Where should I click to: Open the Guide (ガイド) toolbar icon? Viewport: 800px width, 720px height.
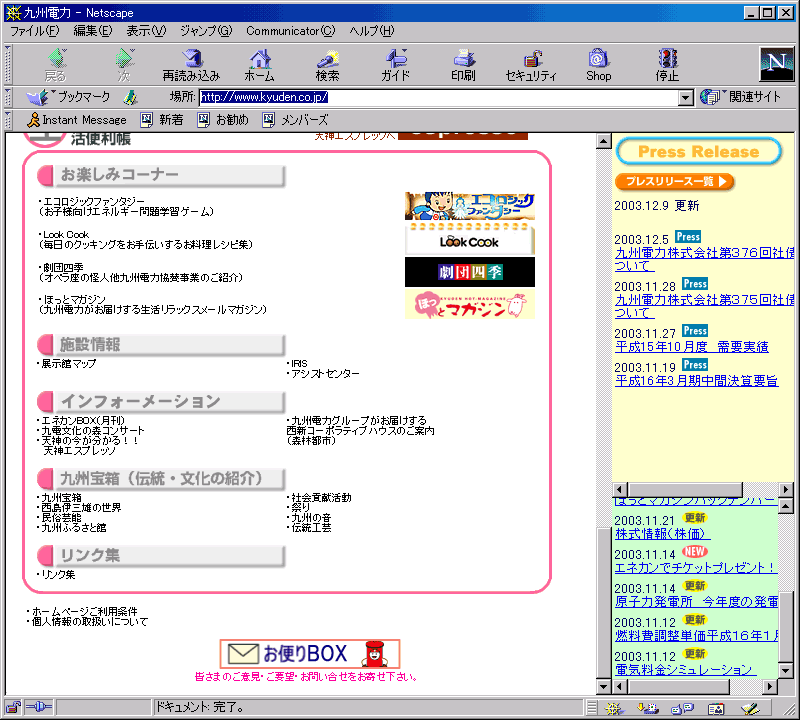tap(395, 65)
